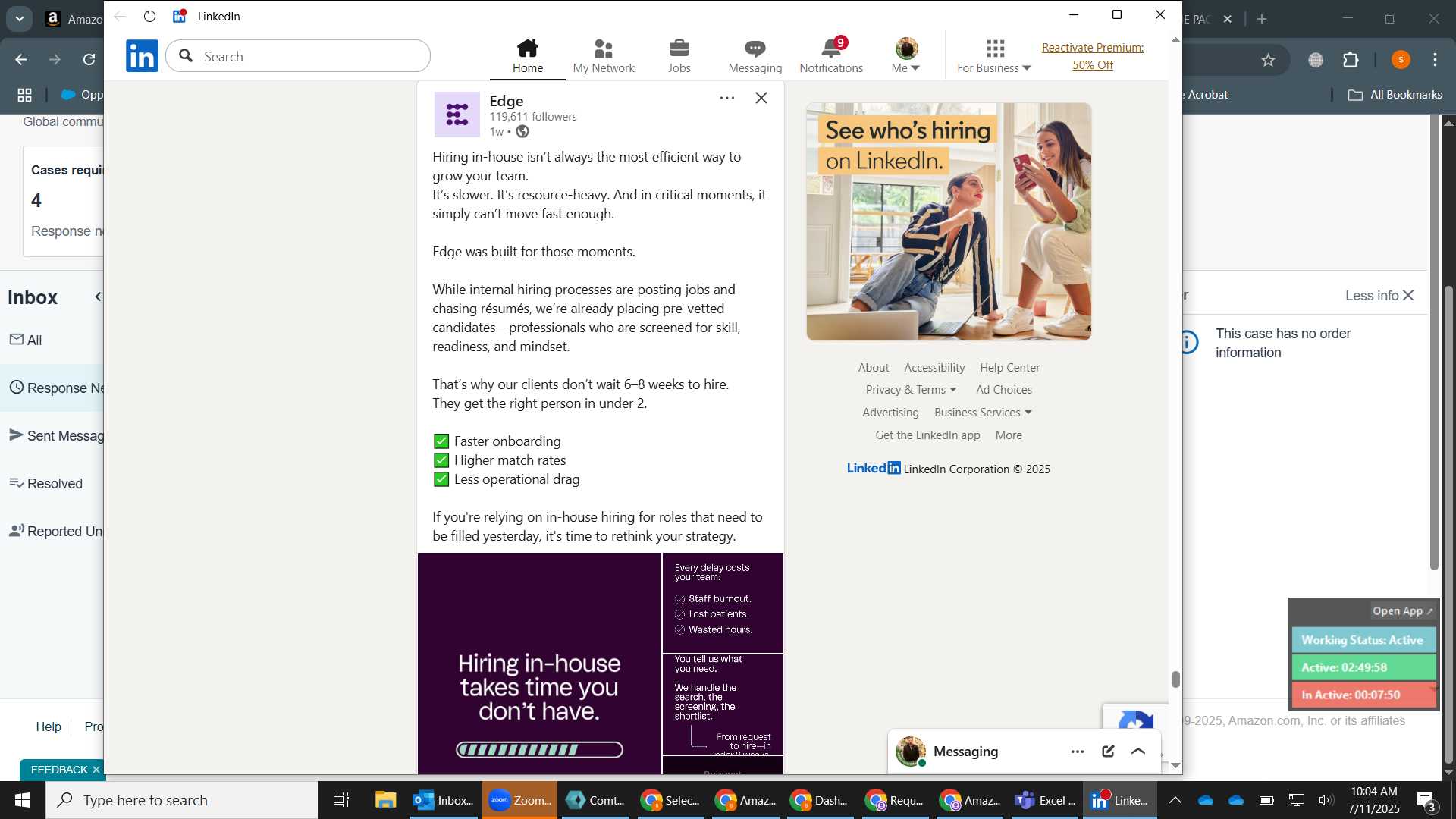The height and width of the screenshot is (819, 1456).
Task: Open Chrome profile avatar
Action: coord(1401,60)
